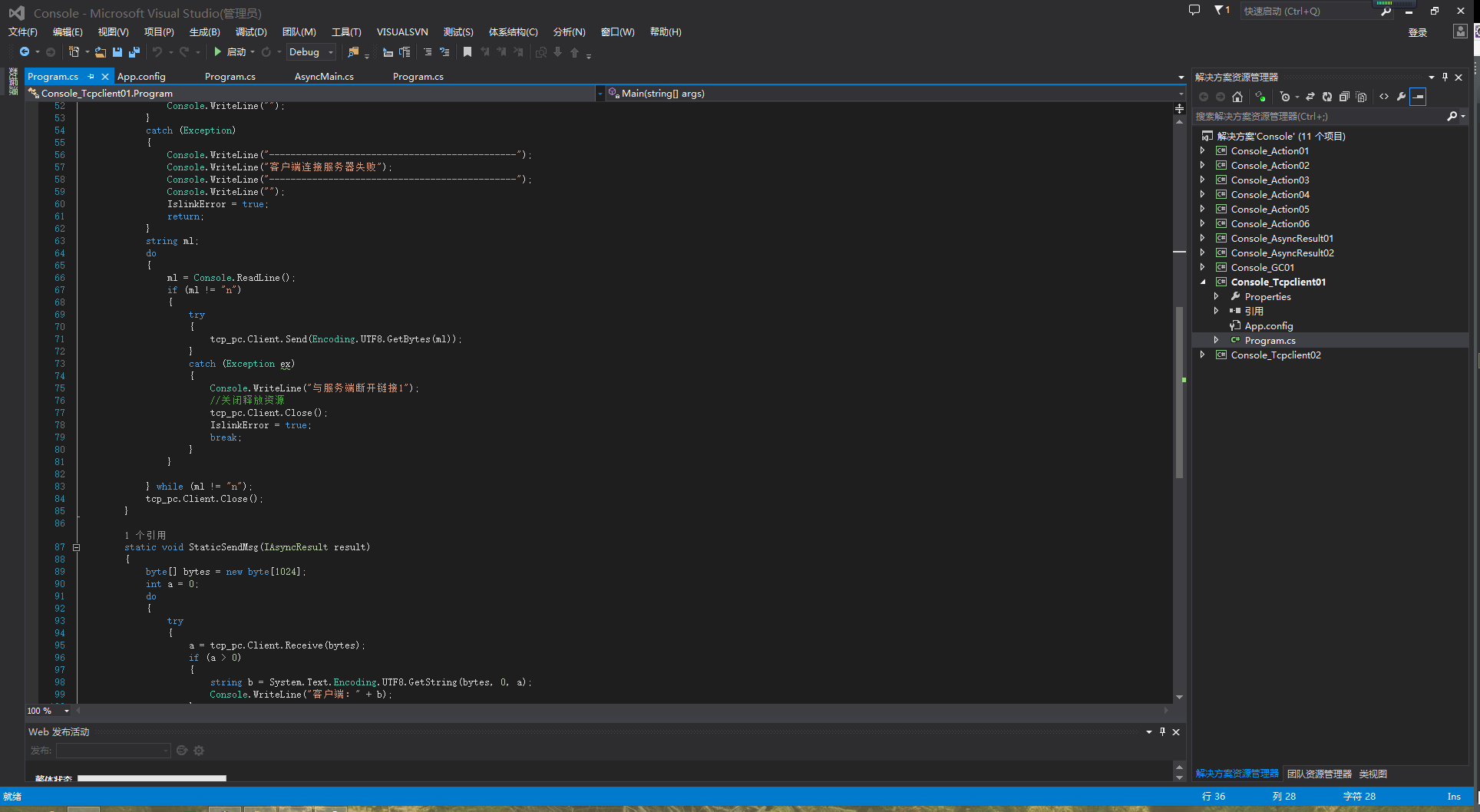Click the green Start debugging button
This screenshot has height=812, width=1480.
218,52
